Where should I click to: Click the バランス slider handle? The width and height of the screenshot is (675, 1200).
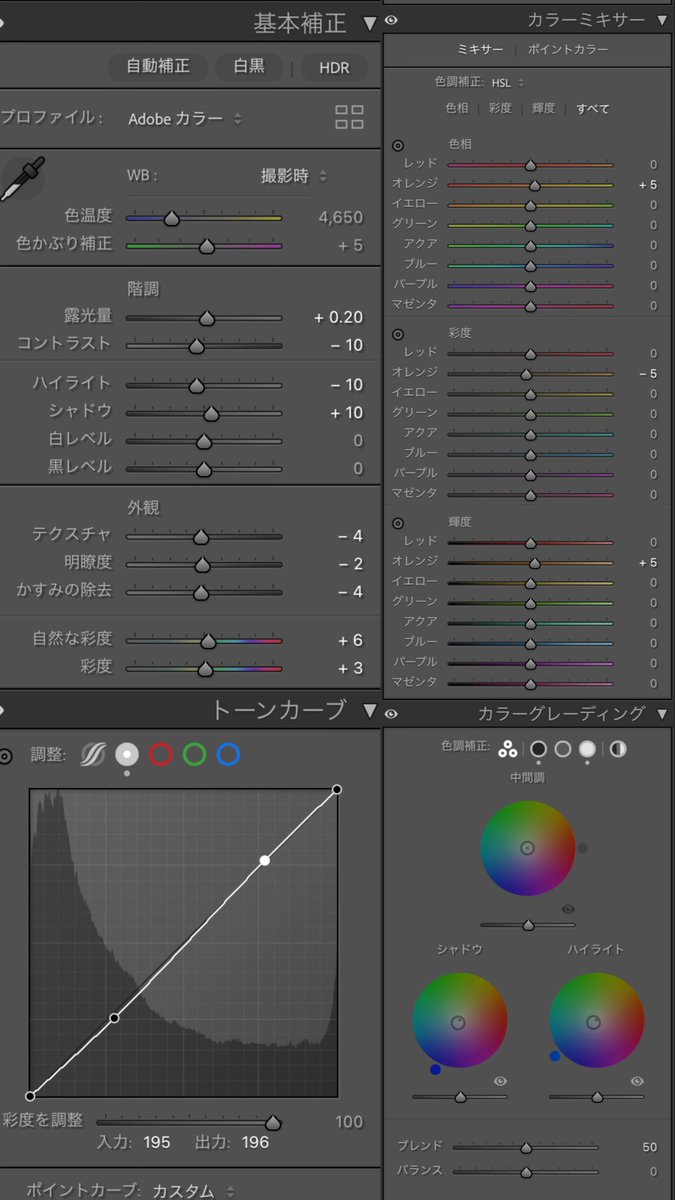pyautogui.click(x=526, y=1171)
